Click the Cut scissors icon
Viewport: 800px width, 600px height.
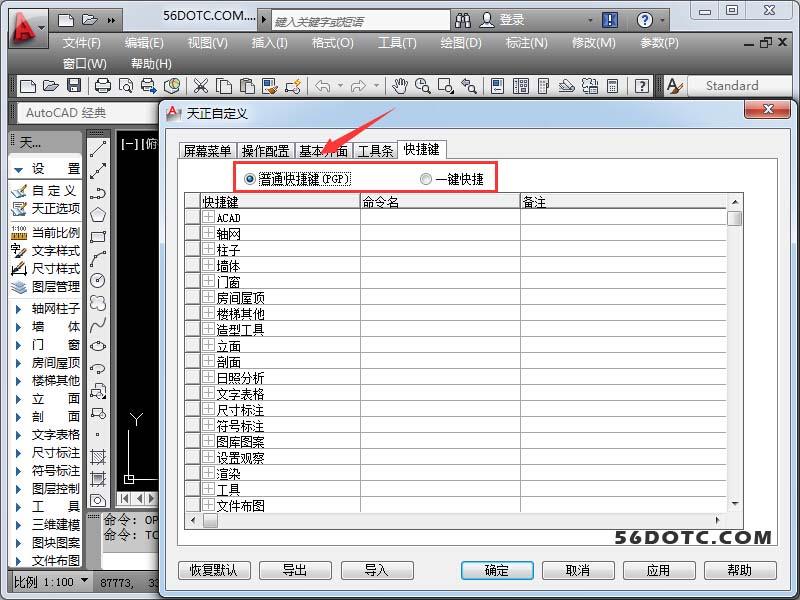point(201,87)
